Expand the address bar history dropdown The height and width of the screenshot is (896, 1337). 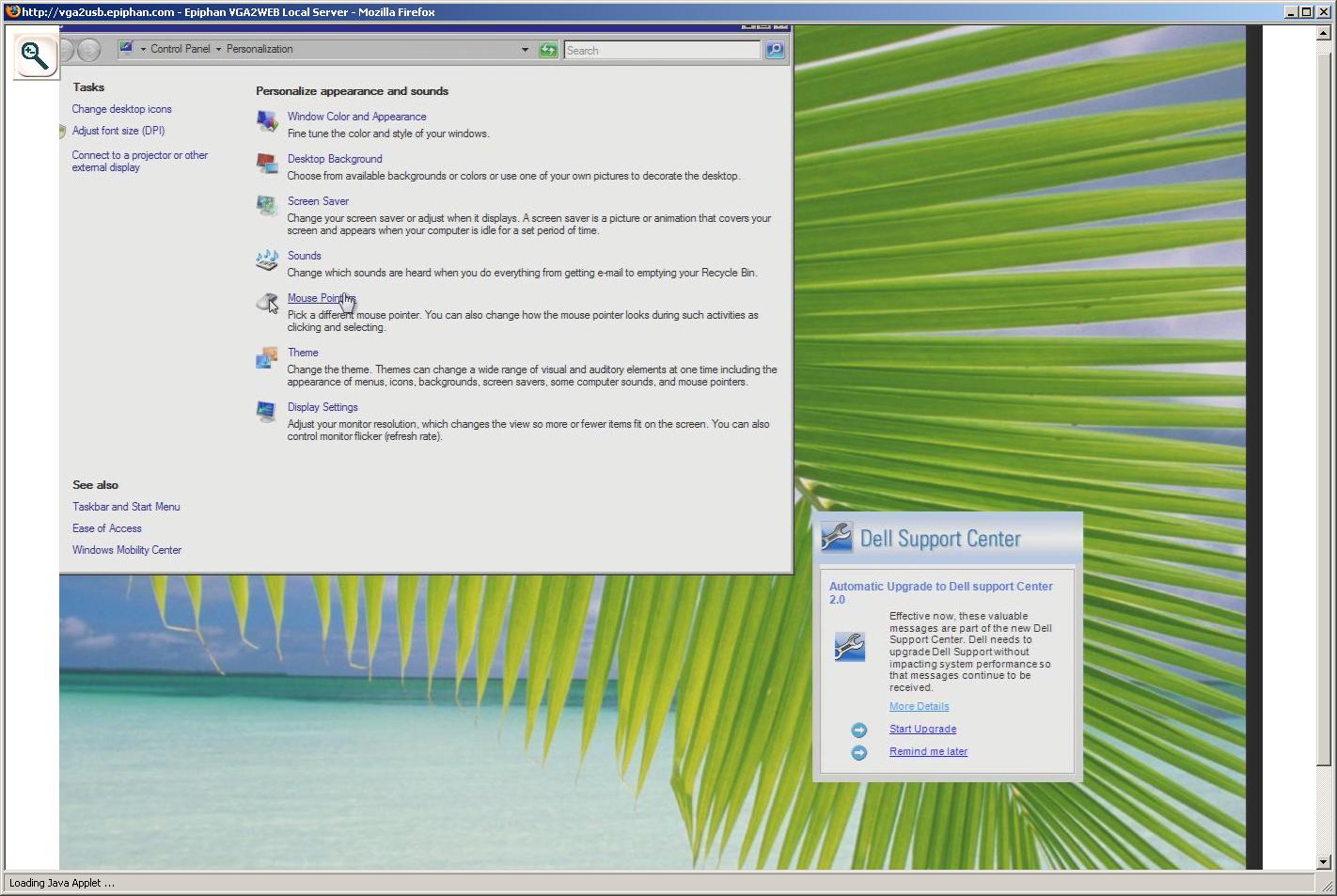[x=525, y=50]
